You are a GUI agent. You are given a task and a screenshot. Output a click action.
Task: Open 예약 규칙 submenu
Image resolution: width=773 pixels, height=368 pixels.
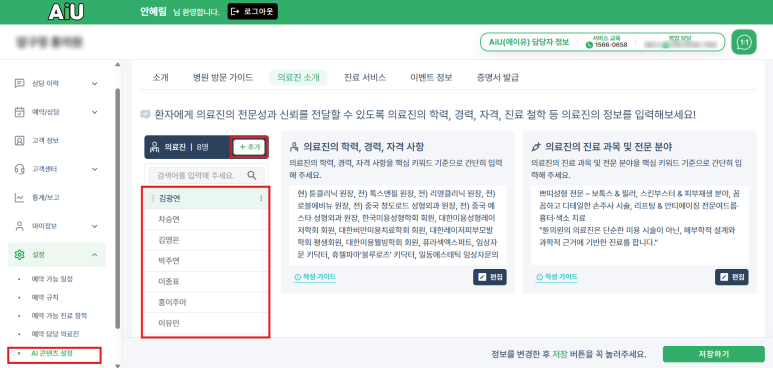[45, 297]
